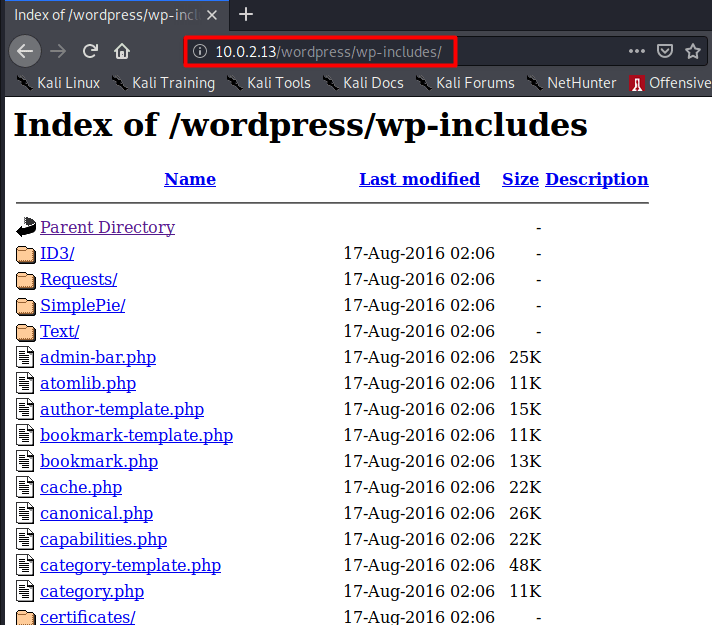Click the site information icon in address bar
The width and height of the screenshot is (712, 625).
coord(199,51)
